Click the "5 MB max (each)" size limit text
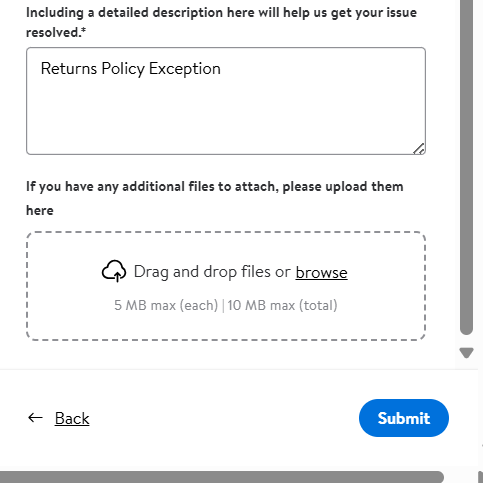The width and height of the screenshot is (483, 483). point(166,305)
